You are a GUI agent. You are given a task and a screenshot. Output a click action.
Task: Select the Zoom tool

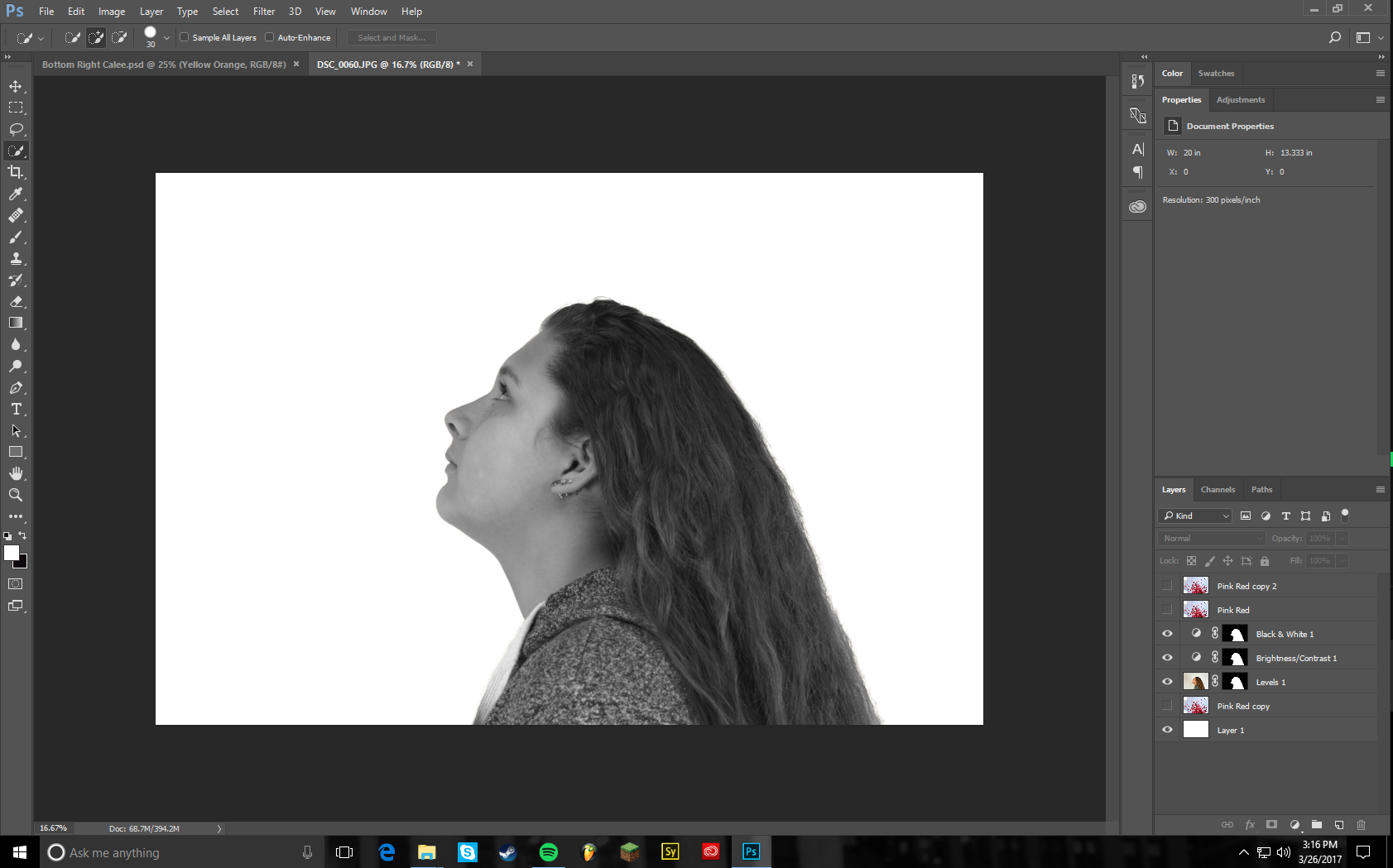pyautogui.click(x=16, y=495)
